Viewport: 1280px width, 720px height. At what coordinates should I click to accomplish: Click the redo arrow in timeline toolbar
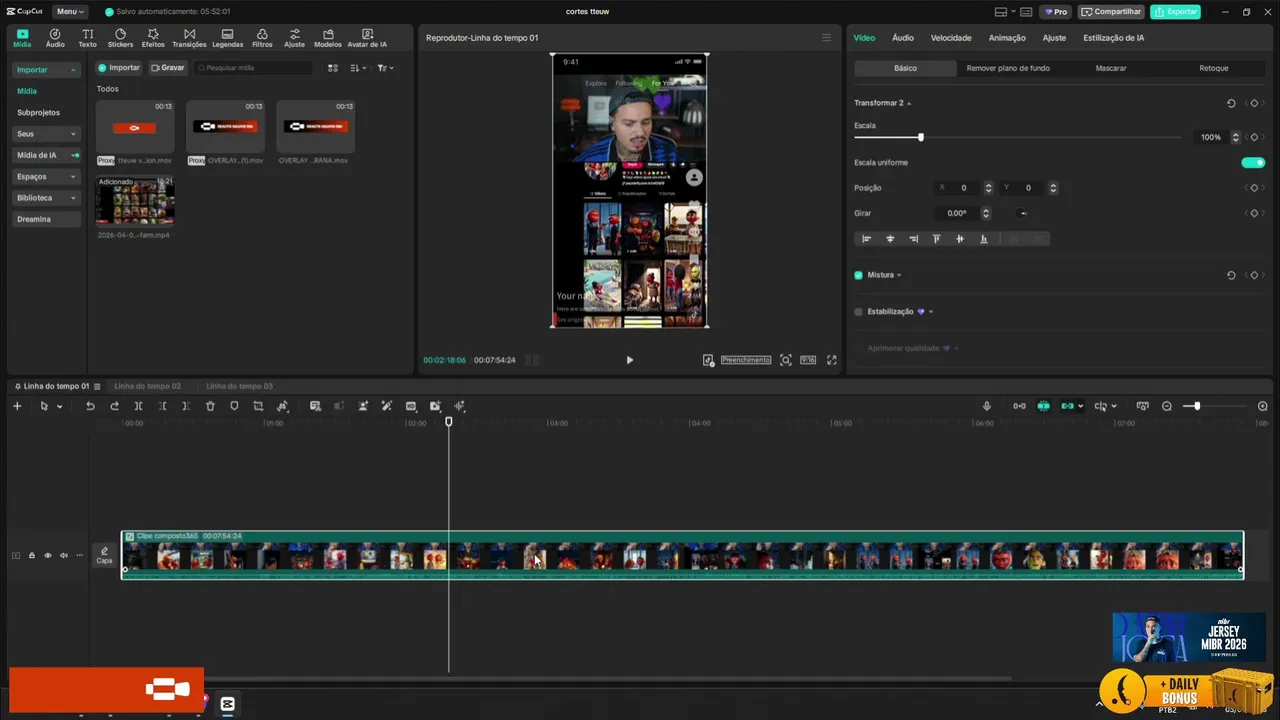tap(114, 406)
